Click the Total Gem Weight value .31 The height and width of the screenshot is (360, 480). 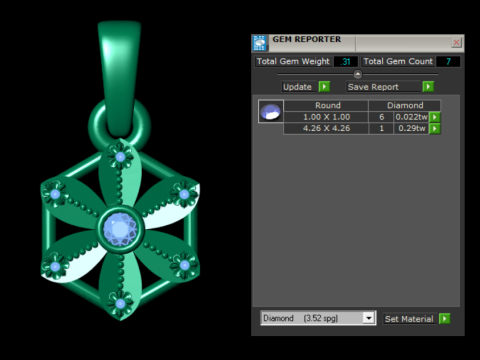[346, 62]
